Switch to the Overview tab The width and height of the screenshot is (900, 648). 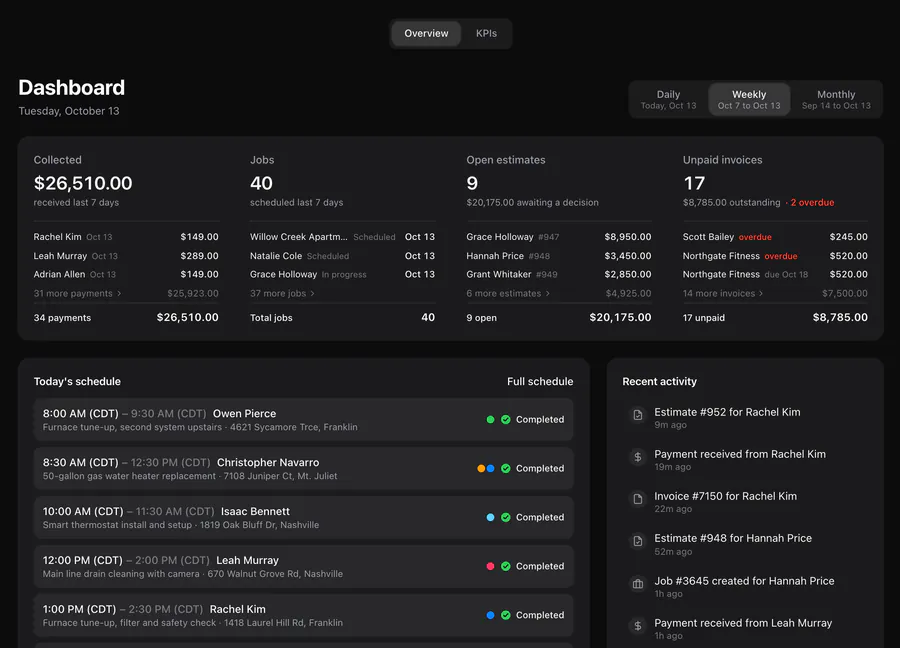point(426,33)
